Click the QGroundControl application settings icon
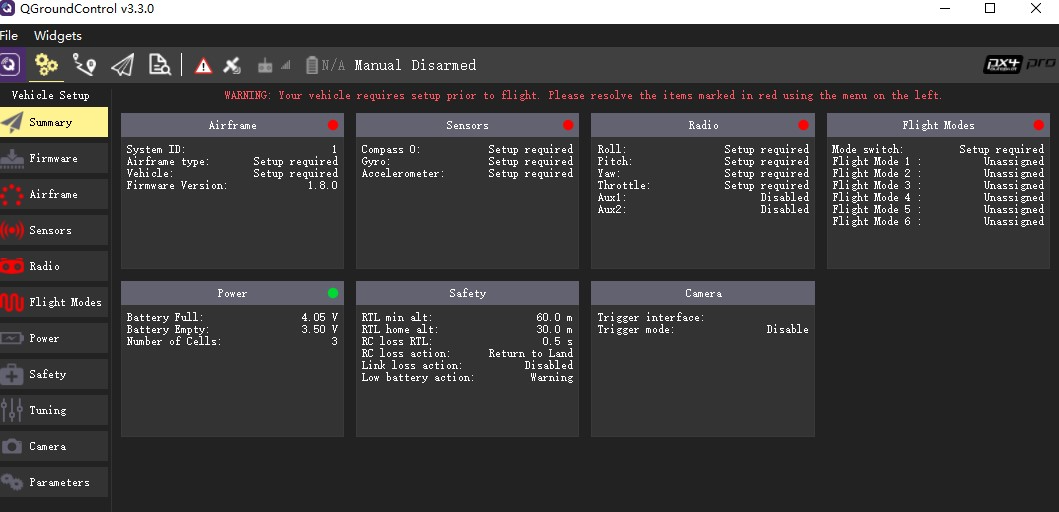The image size is (1059, 512). pyautogui.click(x=11, y=65)
